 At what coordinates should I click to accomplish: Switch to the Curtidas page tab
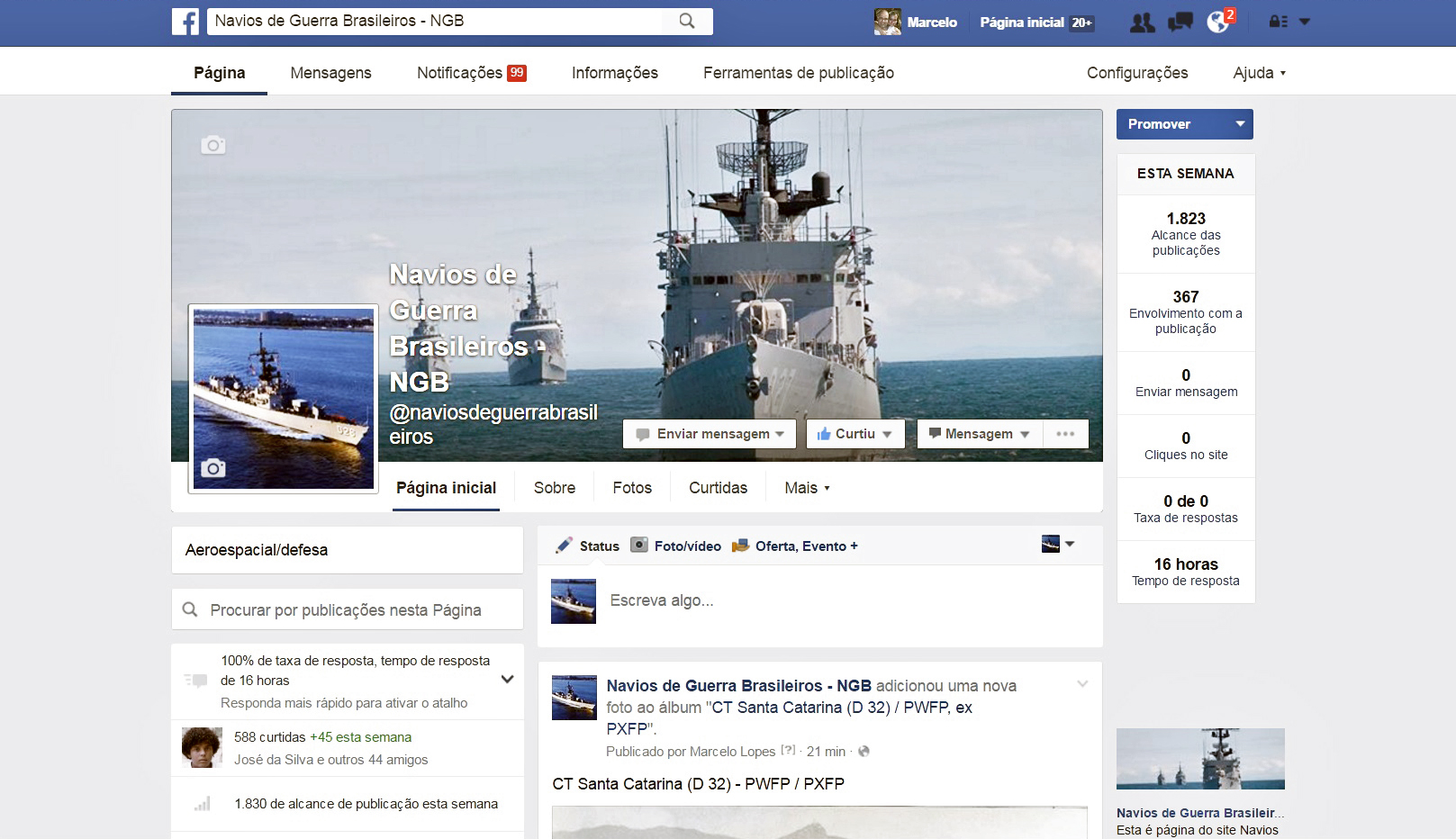[719, 488]
